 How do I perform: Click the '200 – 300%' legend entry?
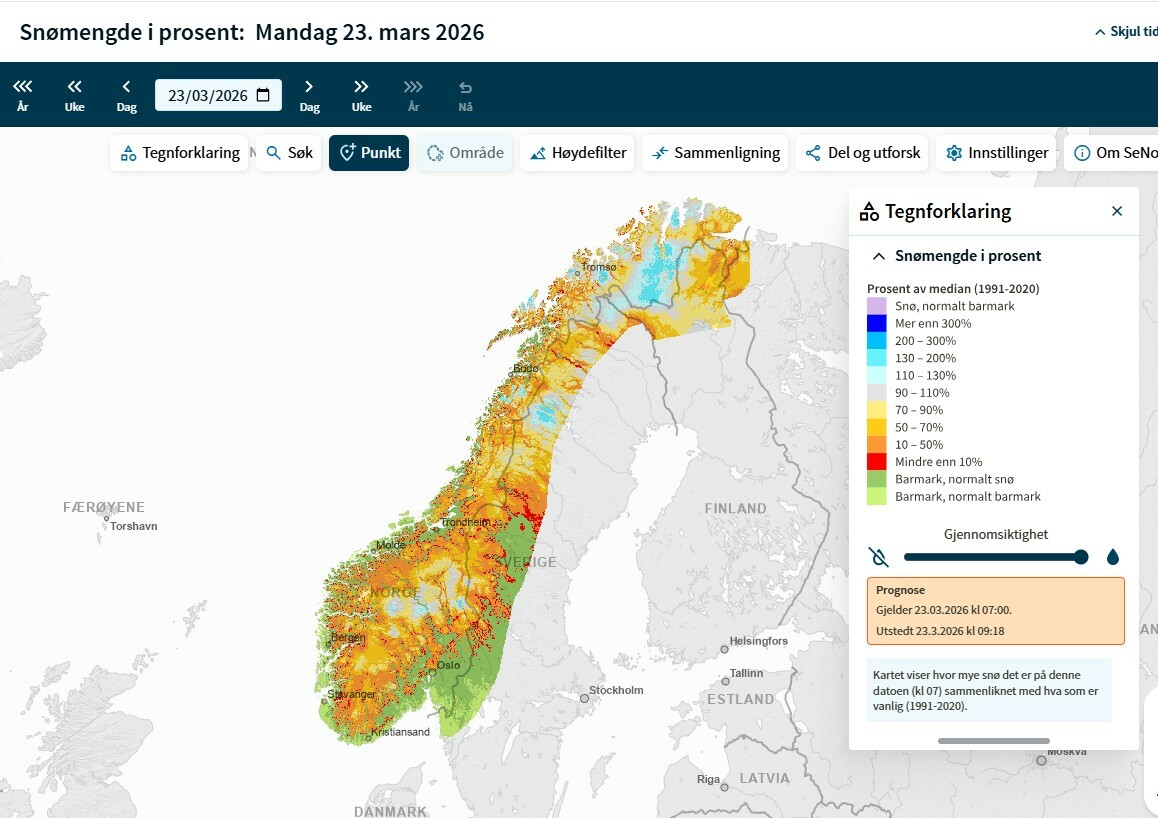[925, 340]
